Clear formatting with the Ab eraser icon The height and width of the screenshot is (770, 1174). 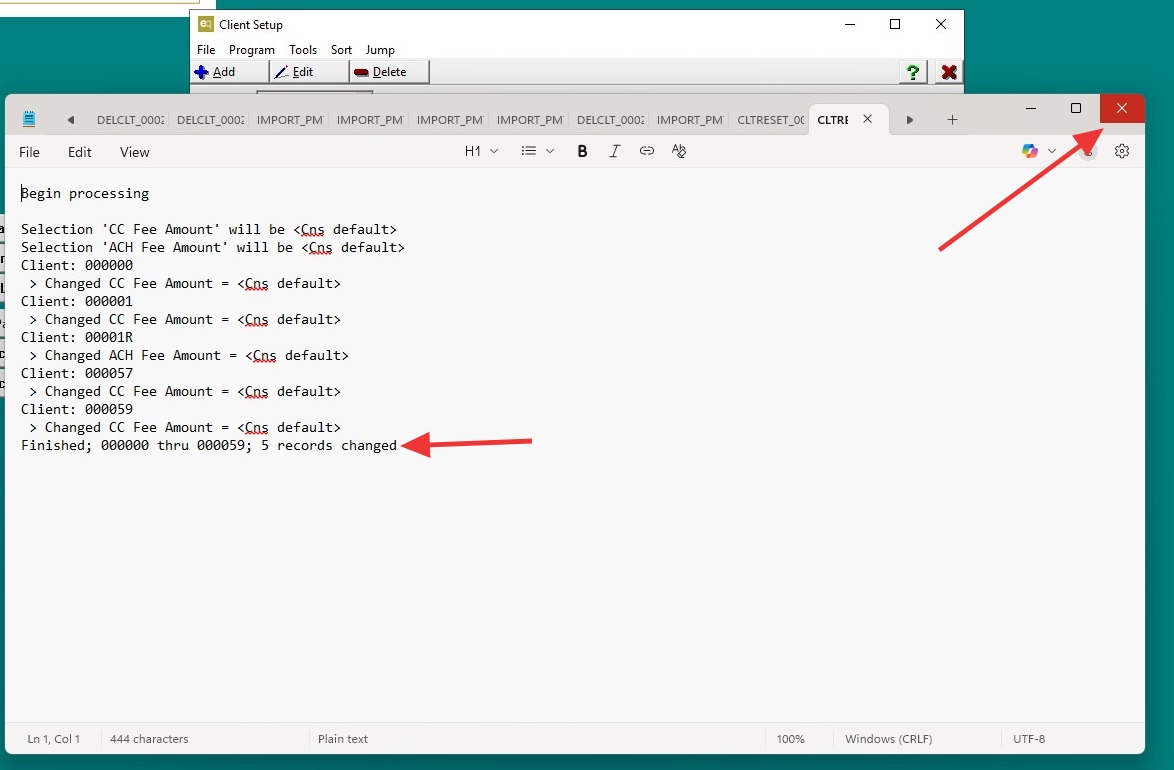point(679,151)
